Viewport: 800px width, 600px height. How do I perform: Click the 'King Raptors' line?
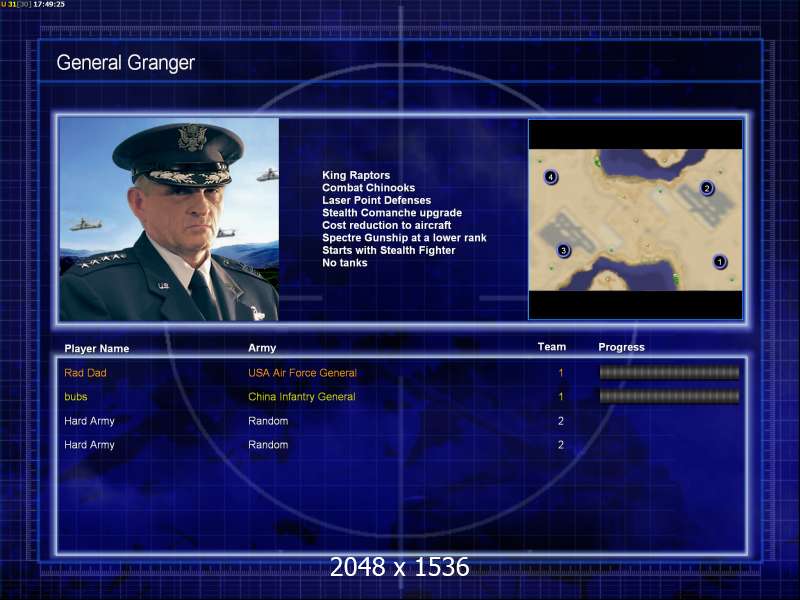point(356,175)
